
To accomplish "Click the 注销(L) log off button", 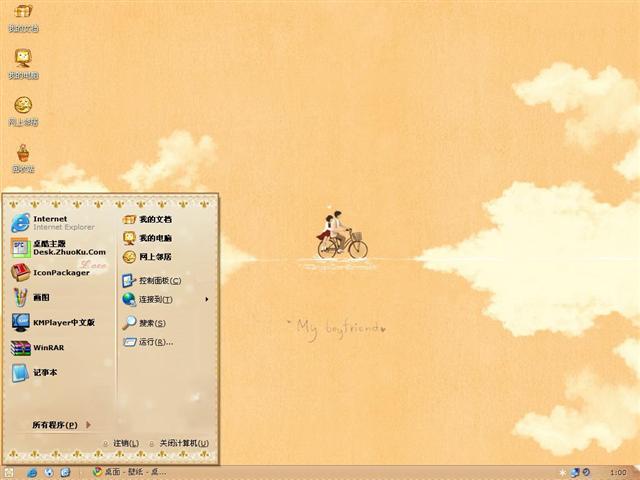I will [121, 443].
